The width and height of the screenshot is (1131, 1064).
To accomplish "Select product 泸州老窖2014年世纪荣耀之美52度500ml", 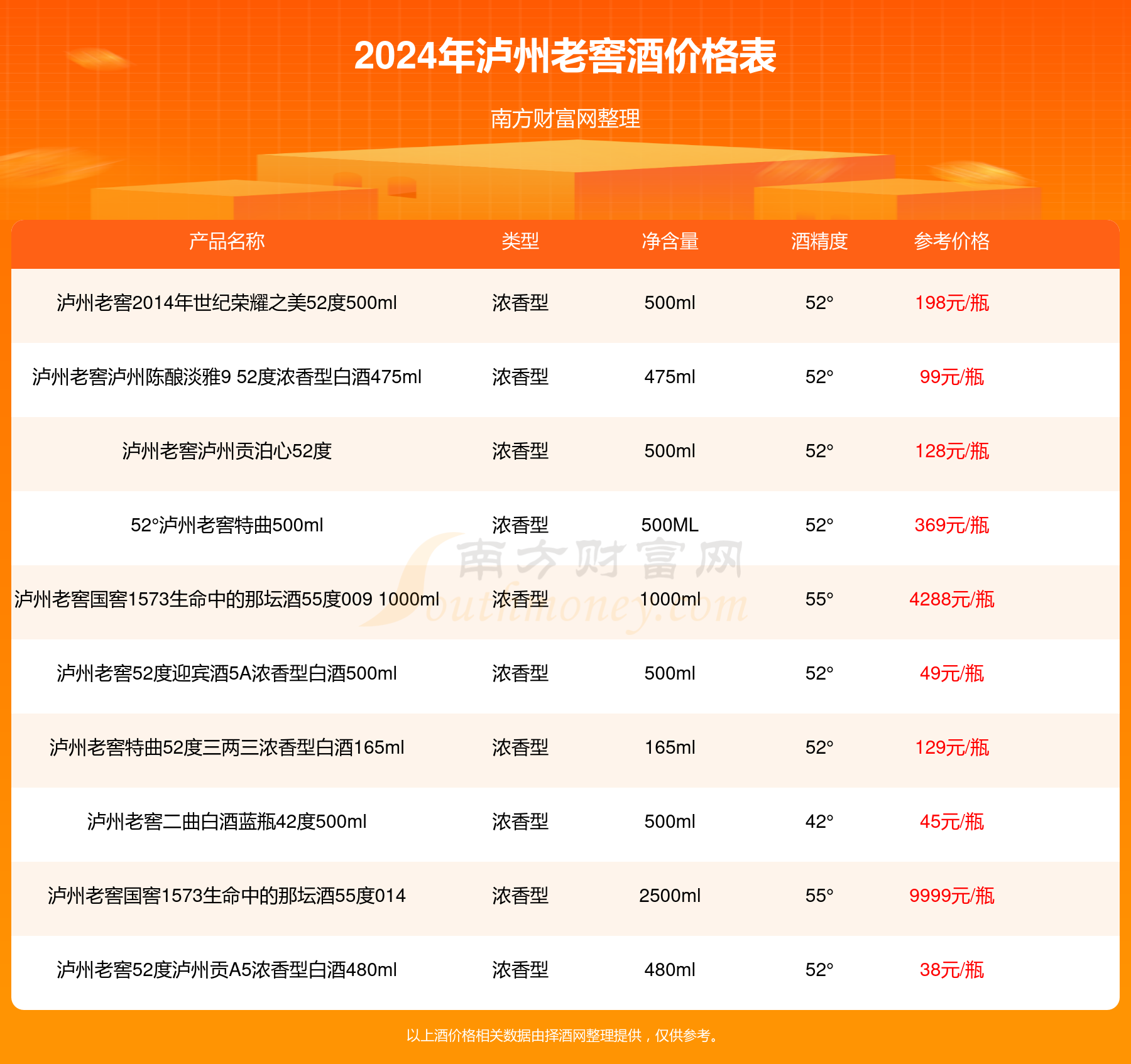I will click(227, 303).
